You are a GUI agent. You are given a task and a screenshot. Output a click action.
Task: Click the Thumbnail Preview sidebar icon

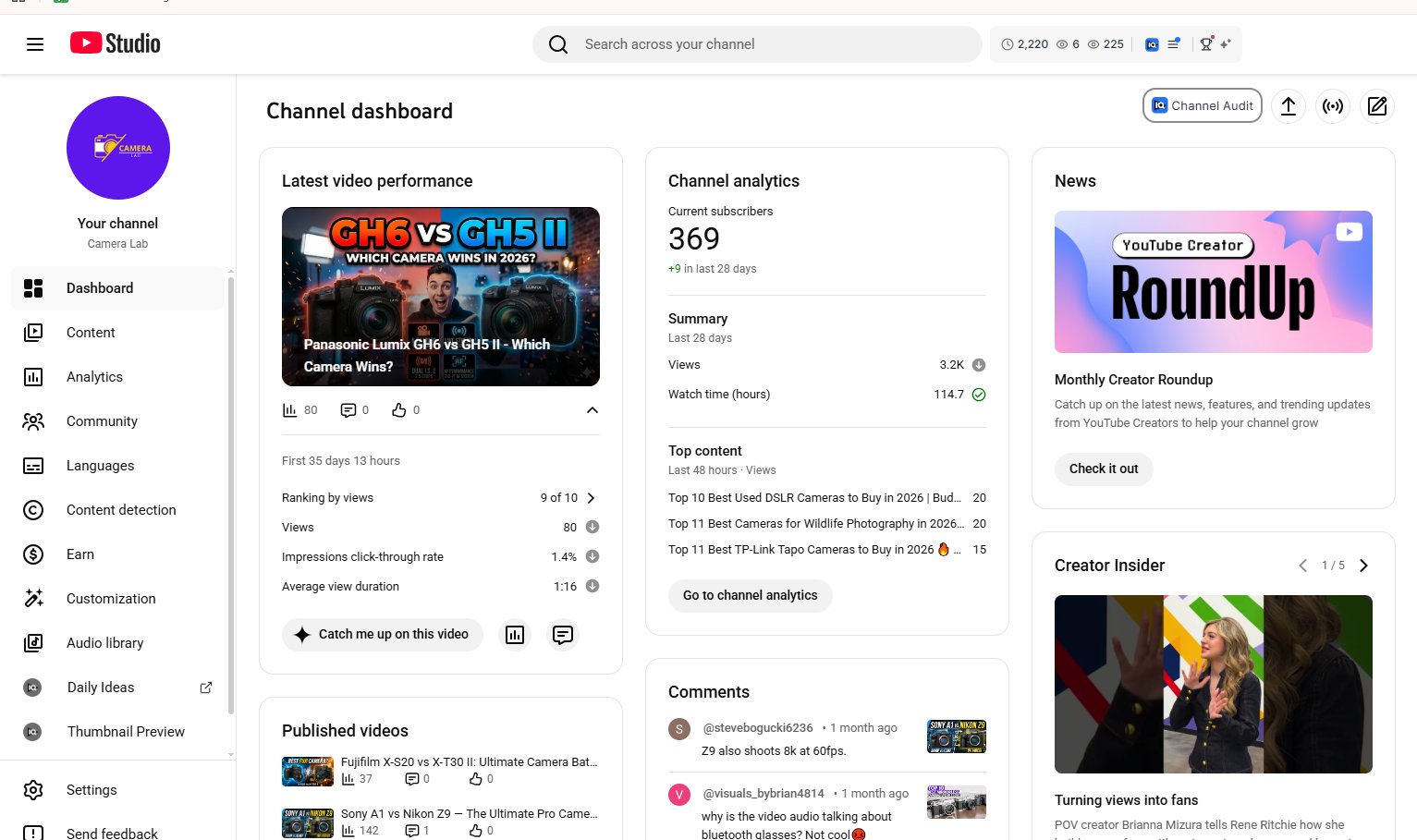coord(32,732)
